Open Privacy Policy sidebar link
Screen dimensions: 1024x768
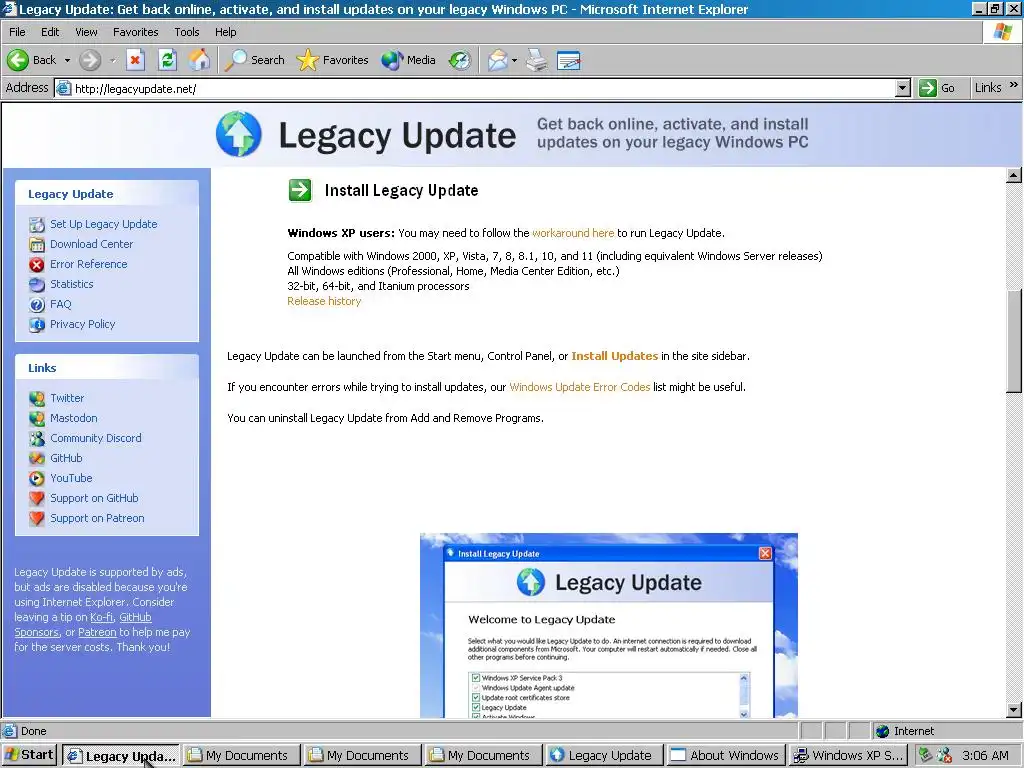click(83, 324)
